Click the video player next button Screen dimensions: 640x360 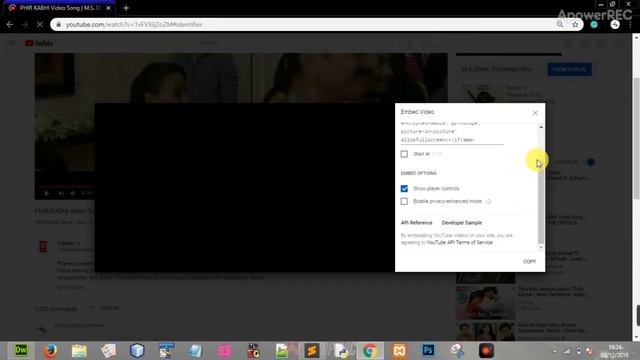[x=61, y=193]
